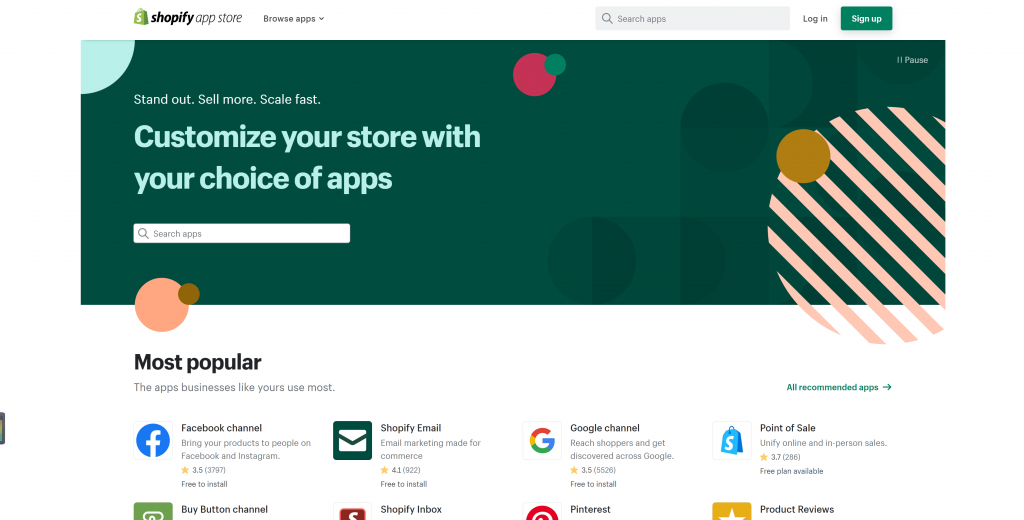The height and width of the screenshot is (520, 1024).
Task: Click 'Customize your store with your choice of apps'
Action: (307, 157)
